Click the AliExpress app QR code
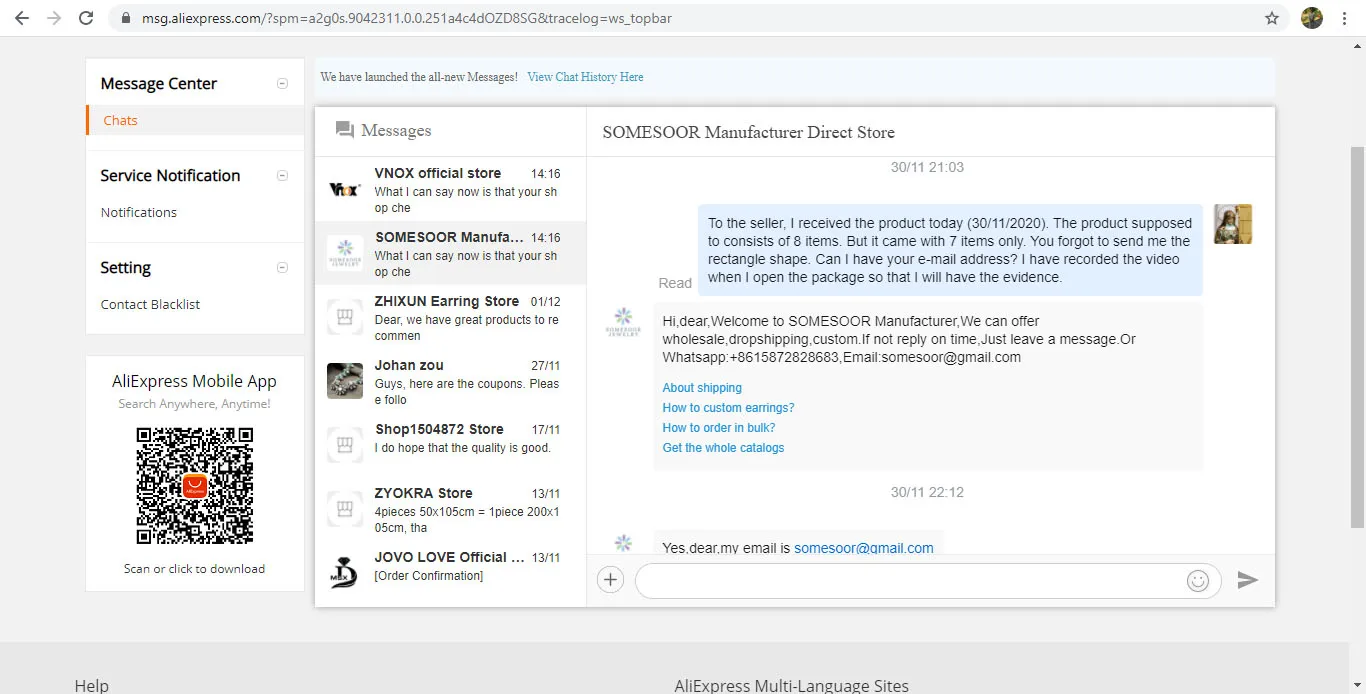This screenshot has height=694, width=1366. tap(195, 486)
